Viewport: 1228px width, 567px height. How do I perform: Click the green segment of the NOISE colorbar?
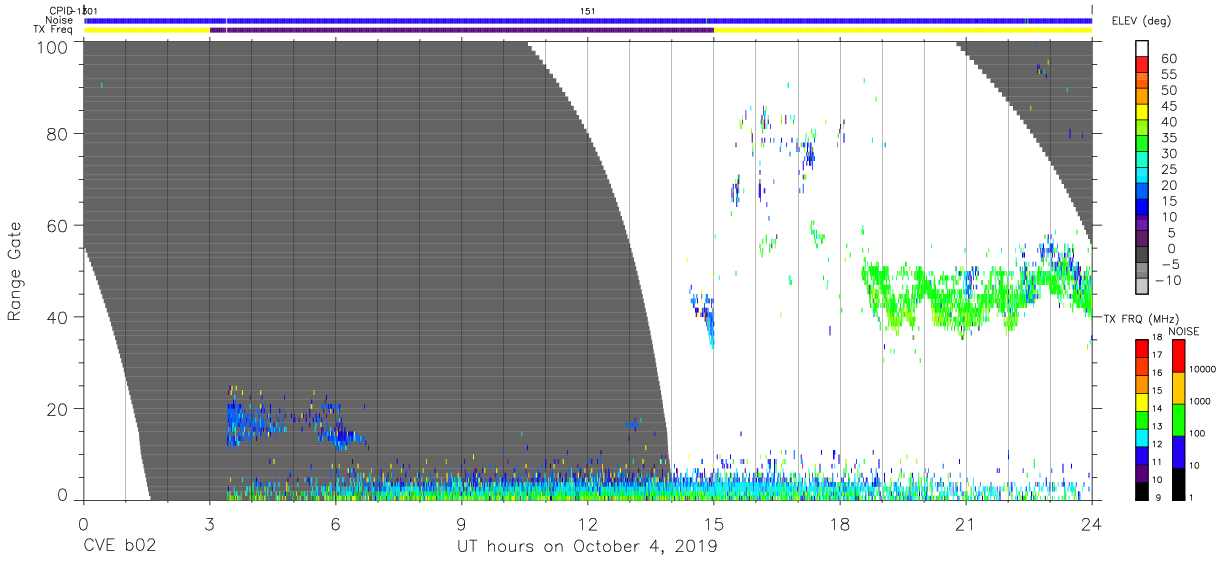(x=1179, y=419)
